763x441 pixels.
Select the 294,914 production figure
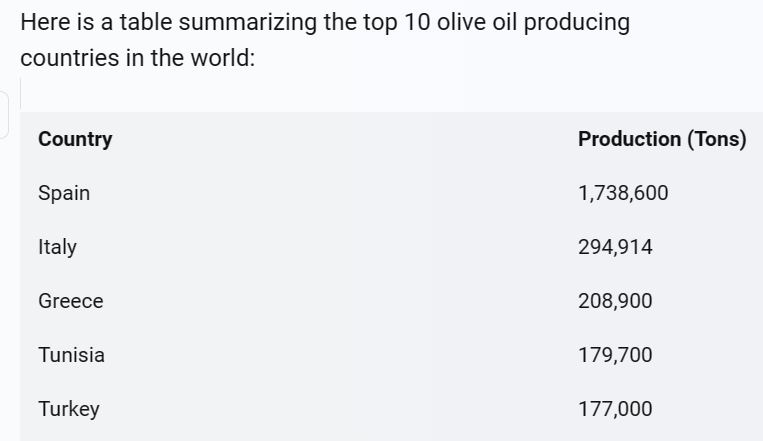pyautogui.click(x=615, y=247)
